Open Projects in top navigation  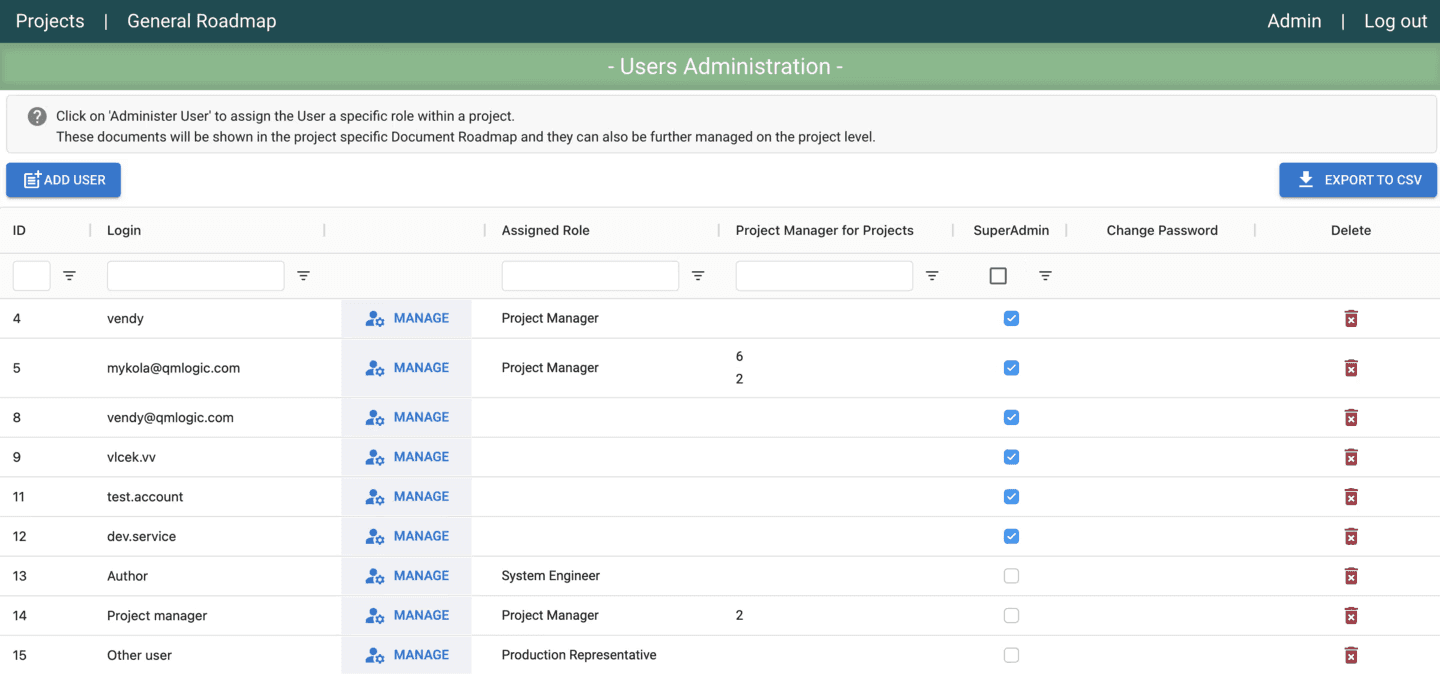[x=50, y=21]
